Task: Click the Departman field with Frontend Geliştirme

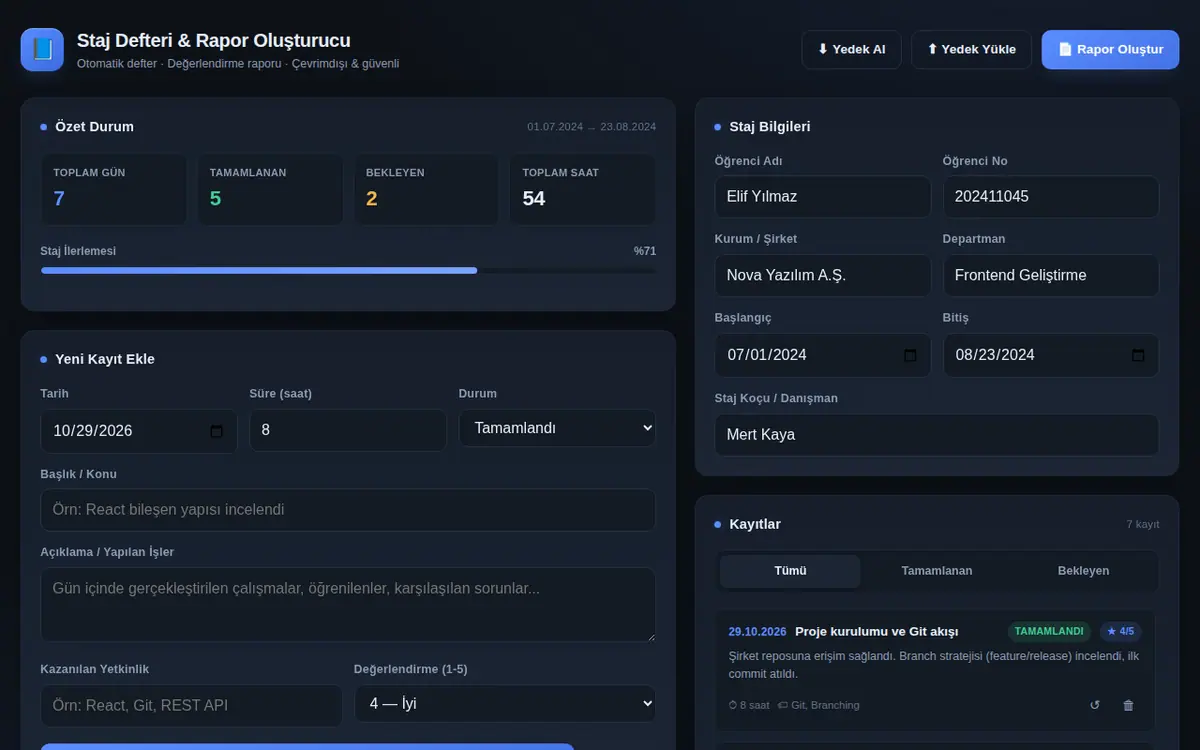Action: click(1051, 276)
